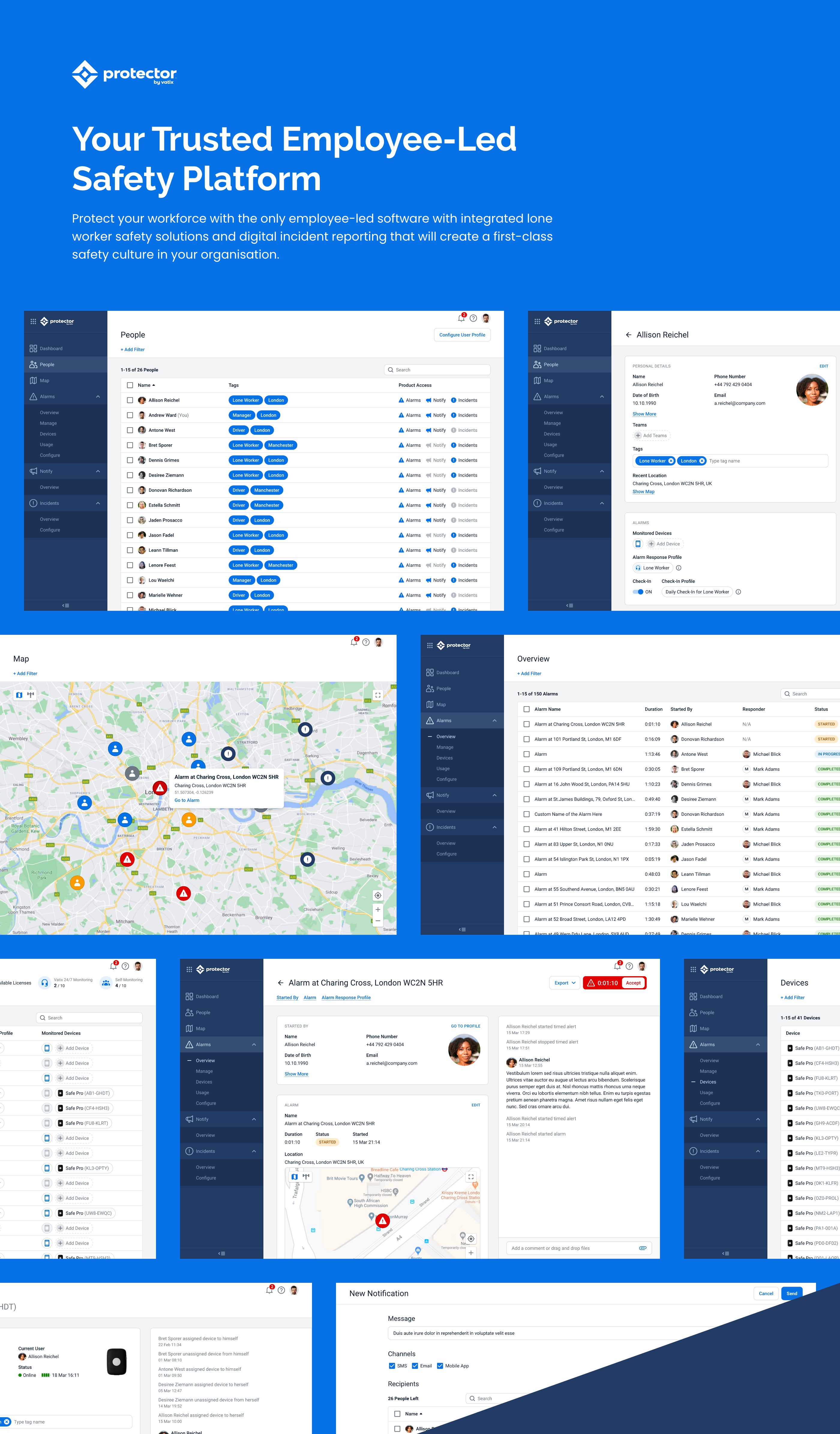This screenshot has width=840, height=1434.
Task: Tick checkbox for Bret Sporer in People list
Action: [x=130, y=445]
